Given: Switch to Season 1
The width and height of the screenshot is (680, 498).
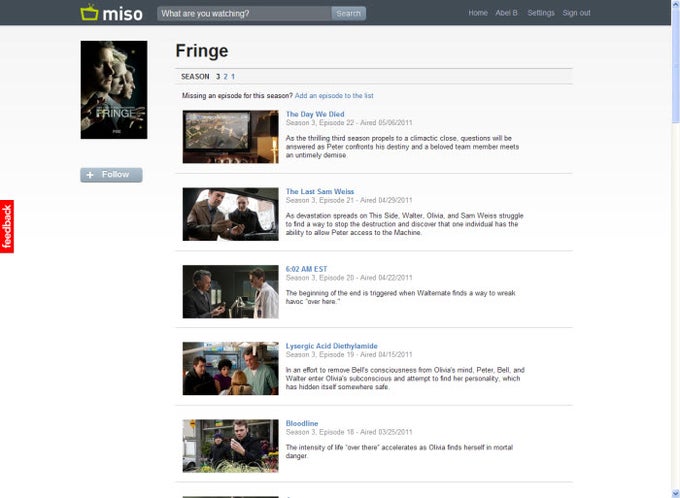Looking at the screenshot, I should coord(233,76).
